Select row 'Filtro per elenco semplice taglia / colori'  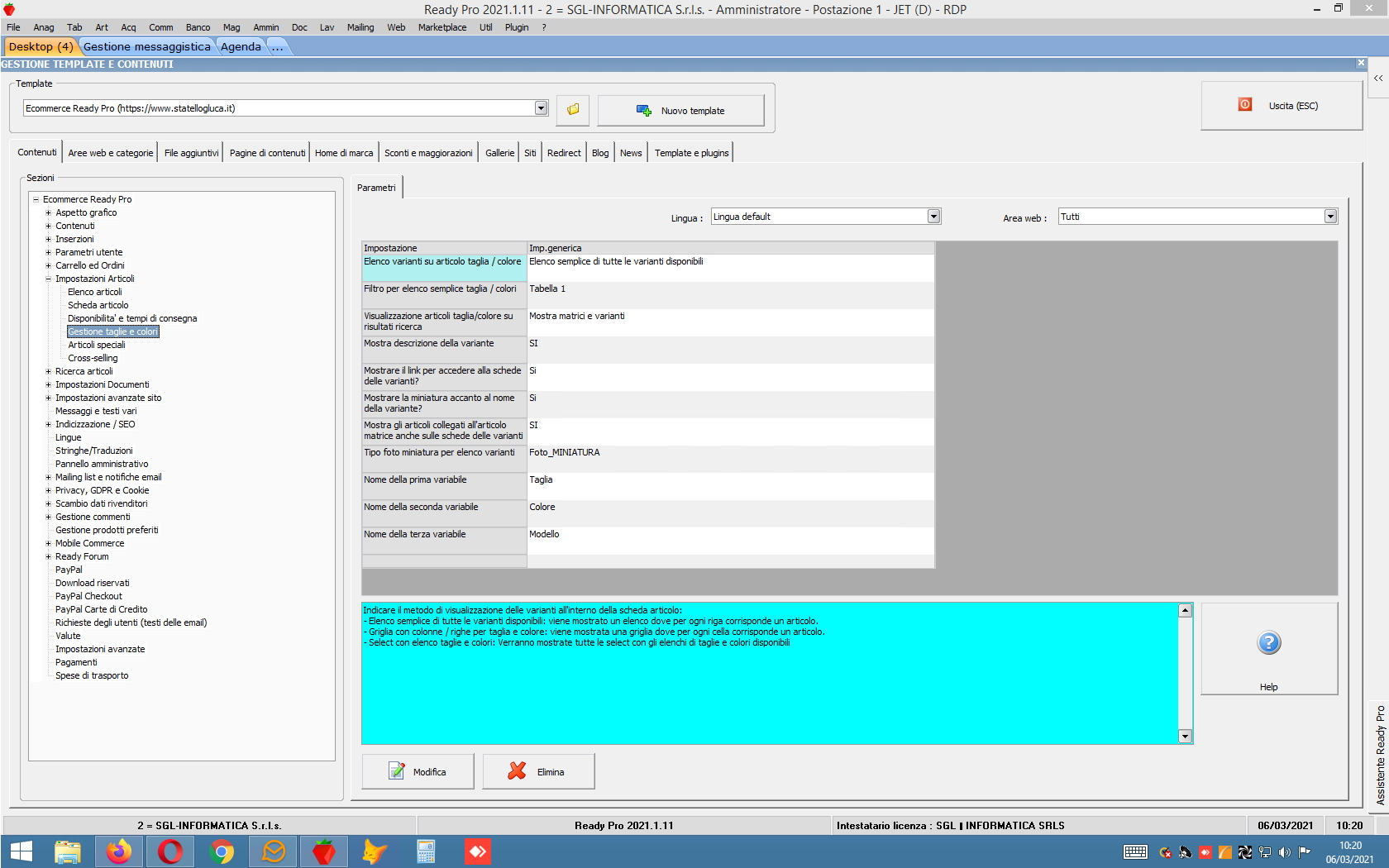click(648, 295)
